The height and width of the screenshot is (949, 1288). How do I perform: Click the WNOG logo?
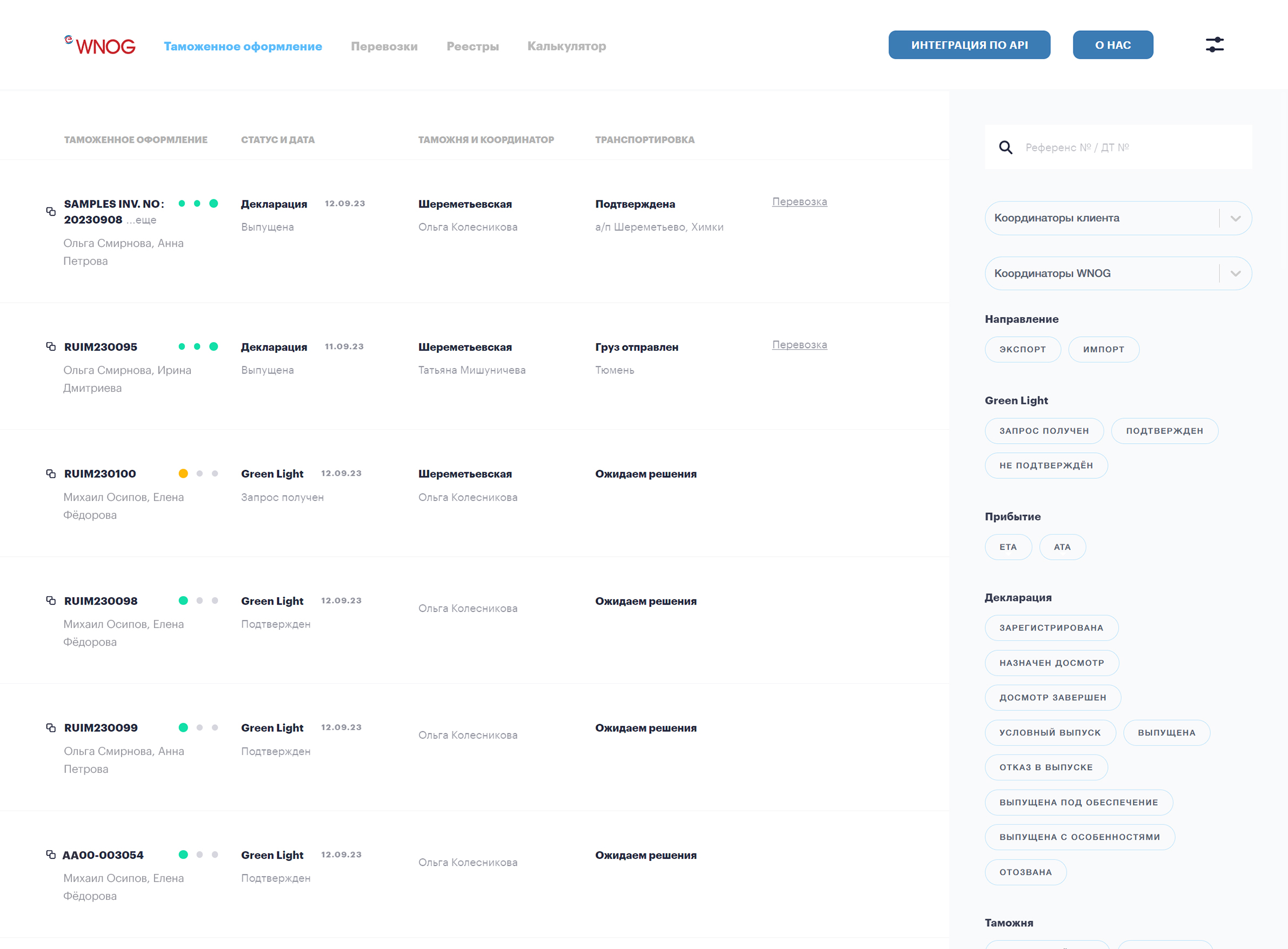[x=100, y=45]
